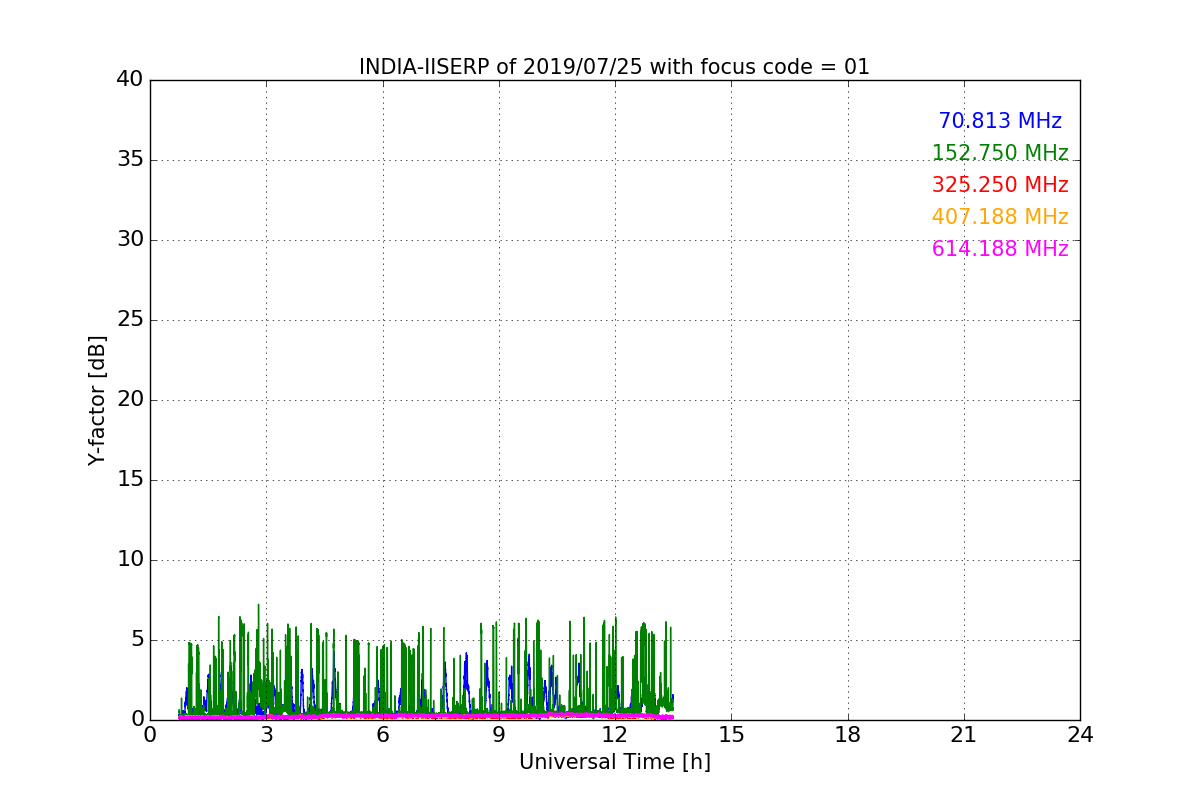Click the x-axis tick label 6

383,735
